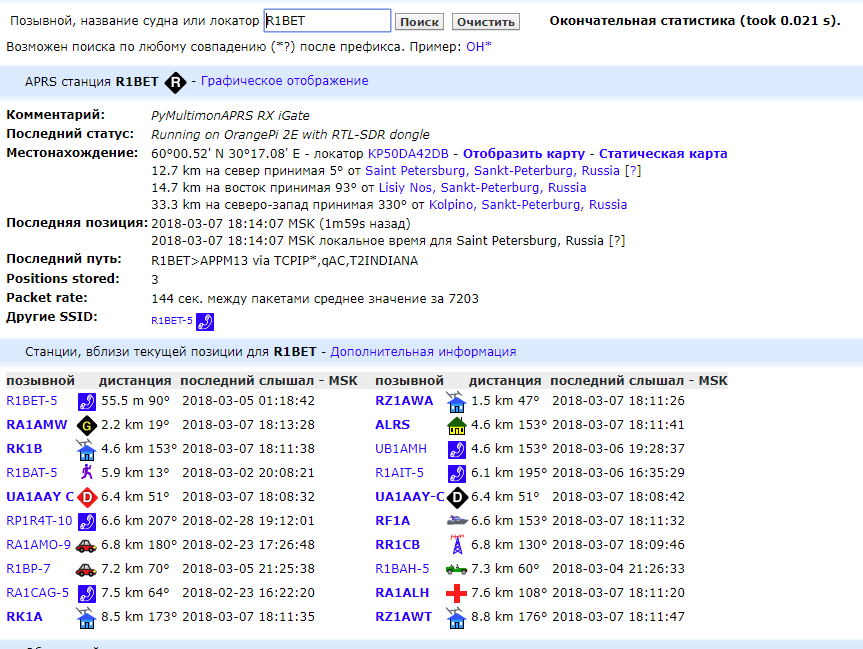Click the circled G icon beside RA1AMW

pyautogui.click(x=87, y=425)
